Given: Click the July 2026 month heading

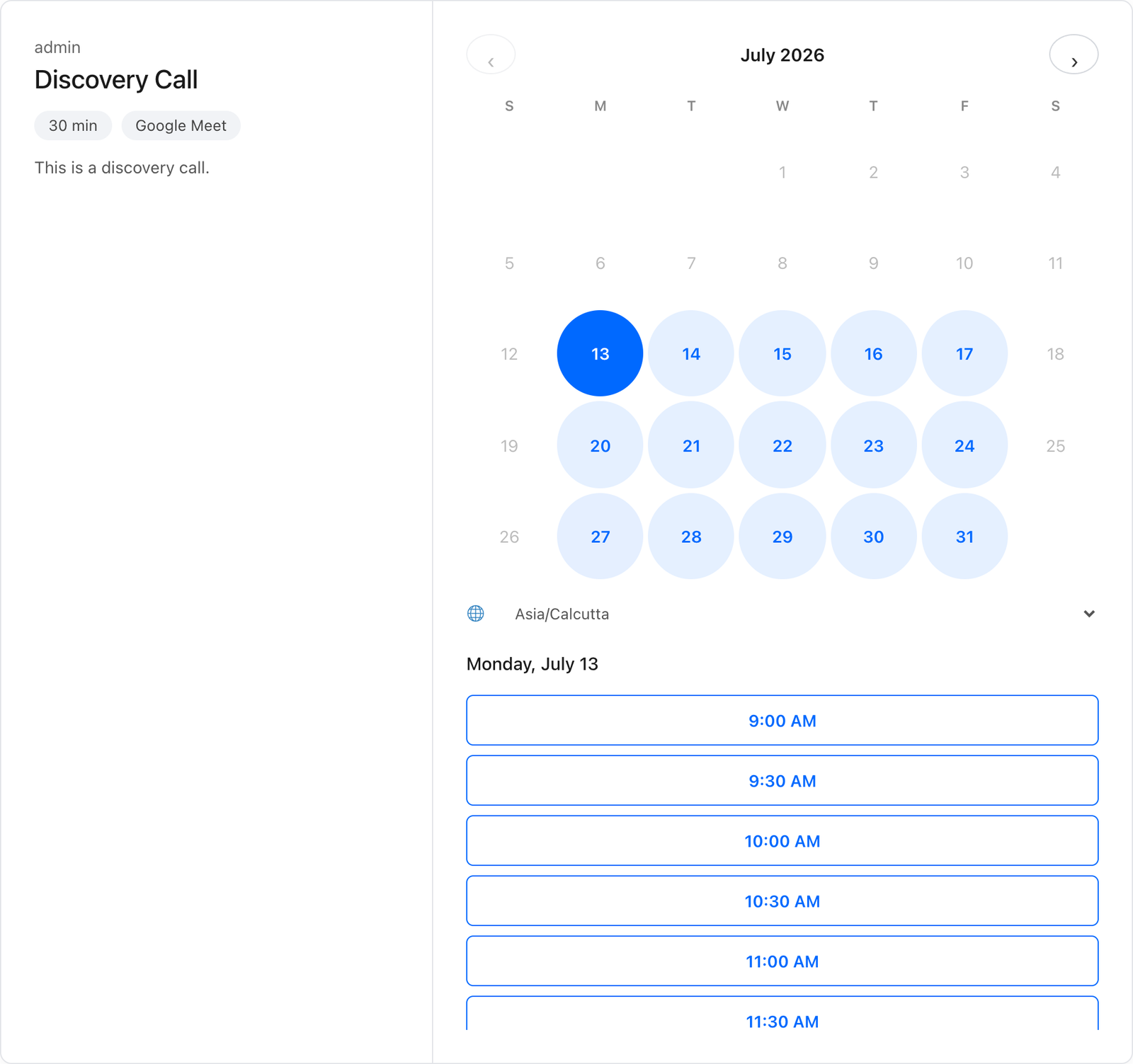Looking at the screenshot, I should pos(782,55).
